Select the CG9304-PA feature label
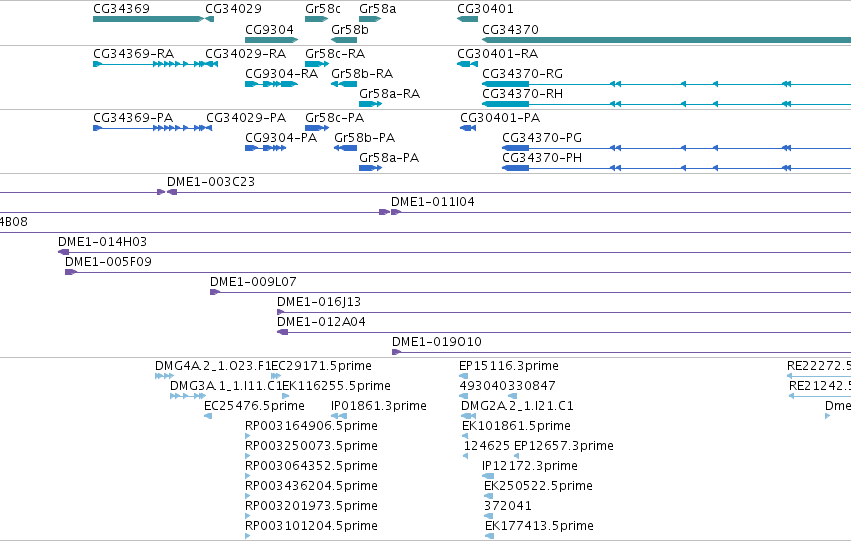851x541 pixels. pos(281,138)
